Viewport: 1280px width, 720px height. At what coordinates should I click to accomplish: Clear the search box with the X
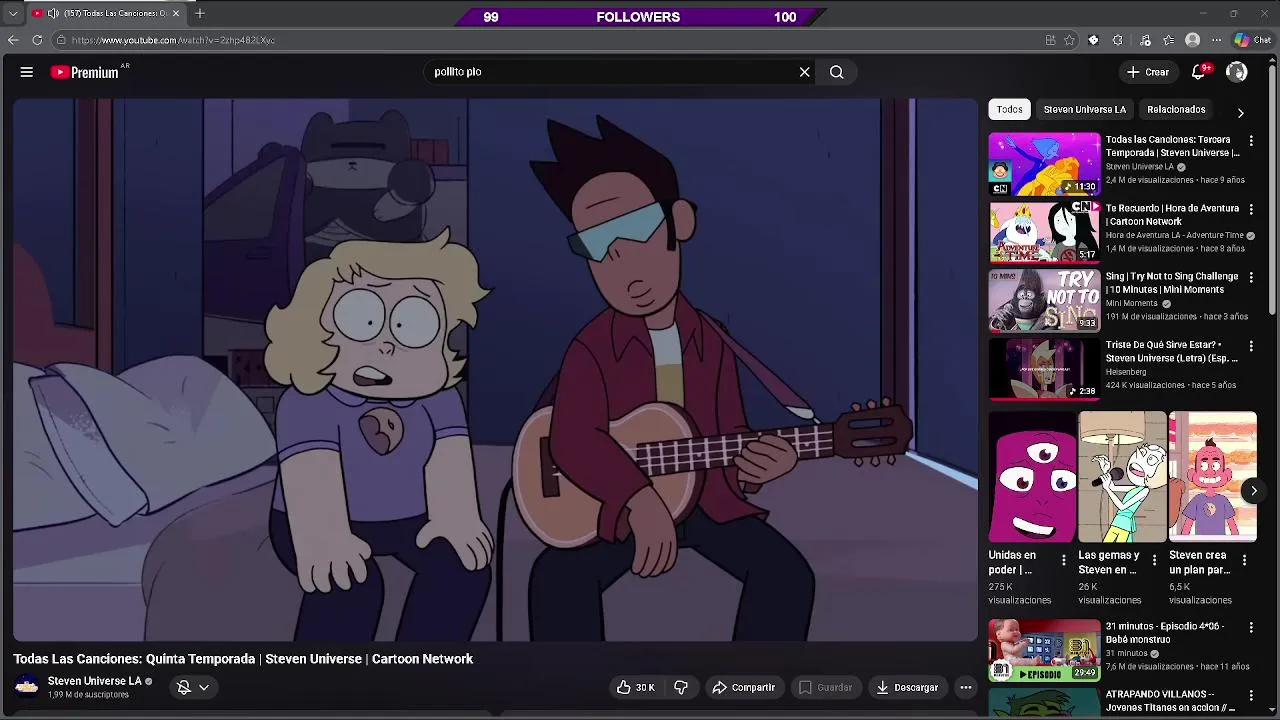tap(804, 72)
